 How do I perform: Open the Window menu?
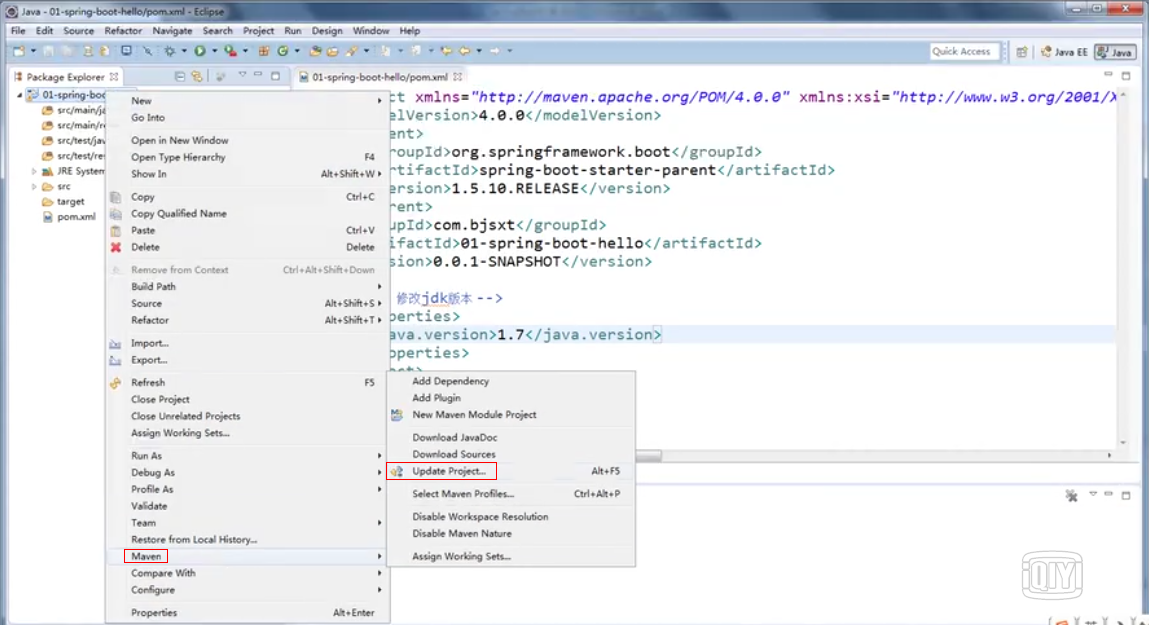(x=371, y=30)
